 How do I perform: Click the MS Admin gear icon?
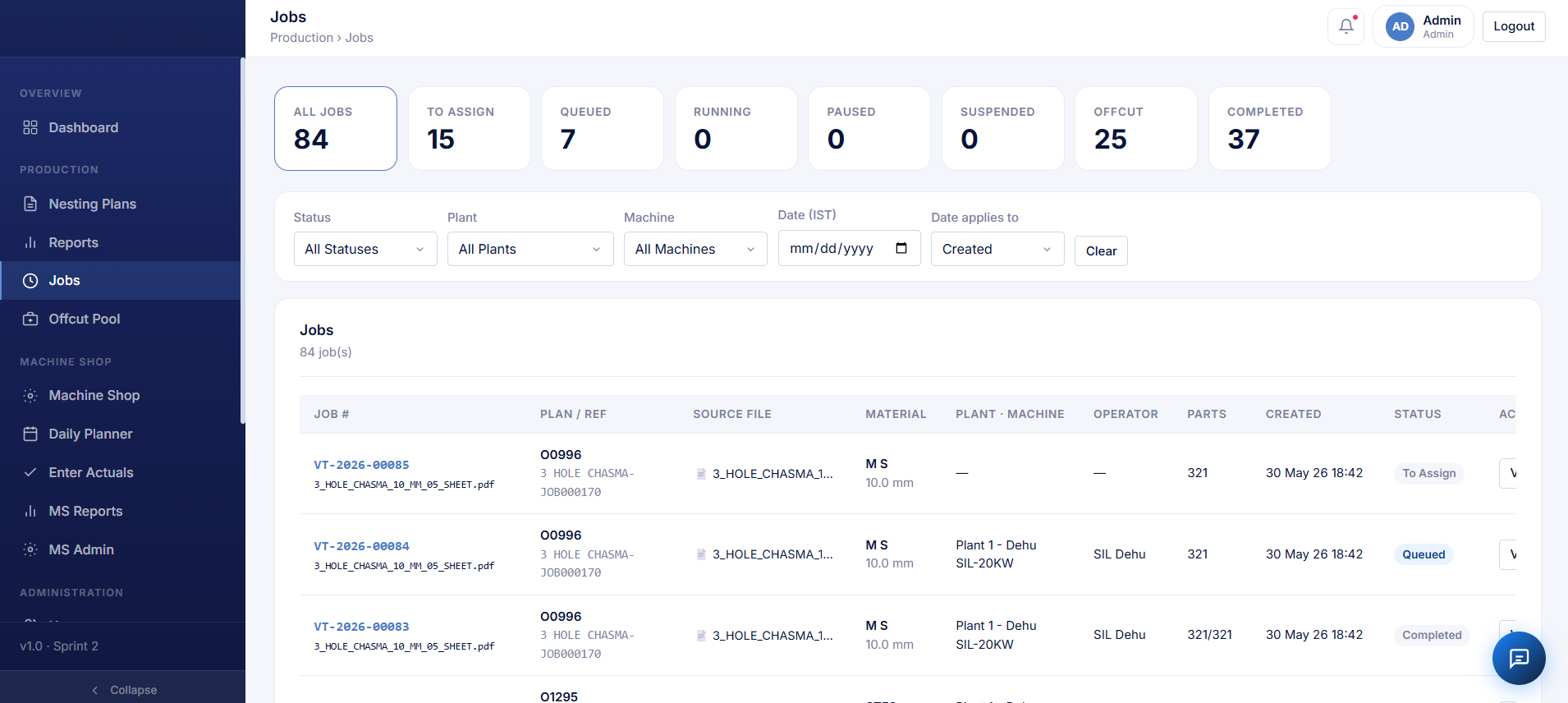point(30,549)
